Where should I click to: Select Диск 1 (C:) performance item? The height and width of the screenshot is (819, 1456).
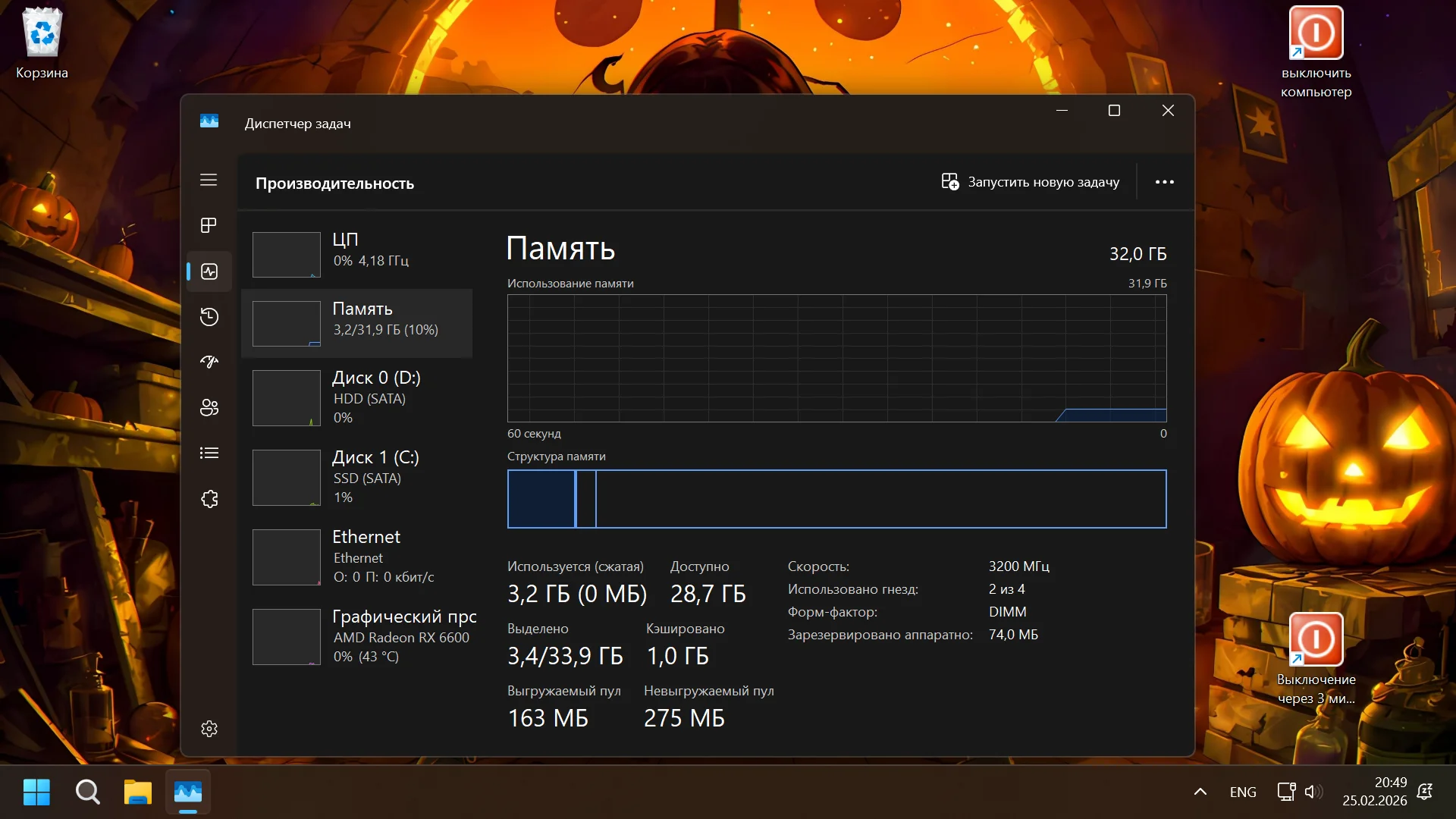(x=356, y=477)
